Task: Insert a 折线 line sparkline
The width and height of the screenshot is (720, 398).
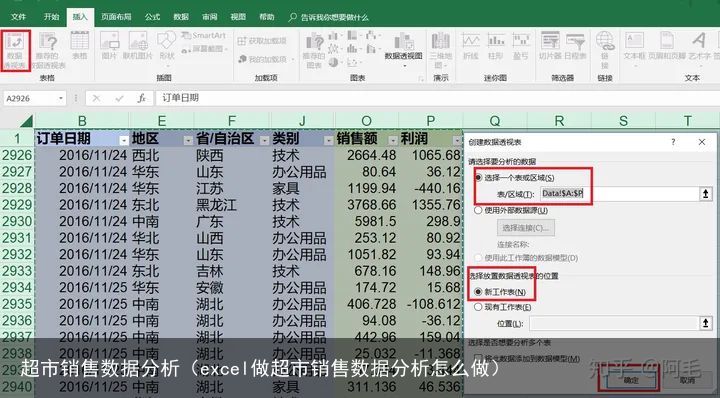Action: coord(471,46)
